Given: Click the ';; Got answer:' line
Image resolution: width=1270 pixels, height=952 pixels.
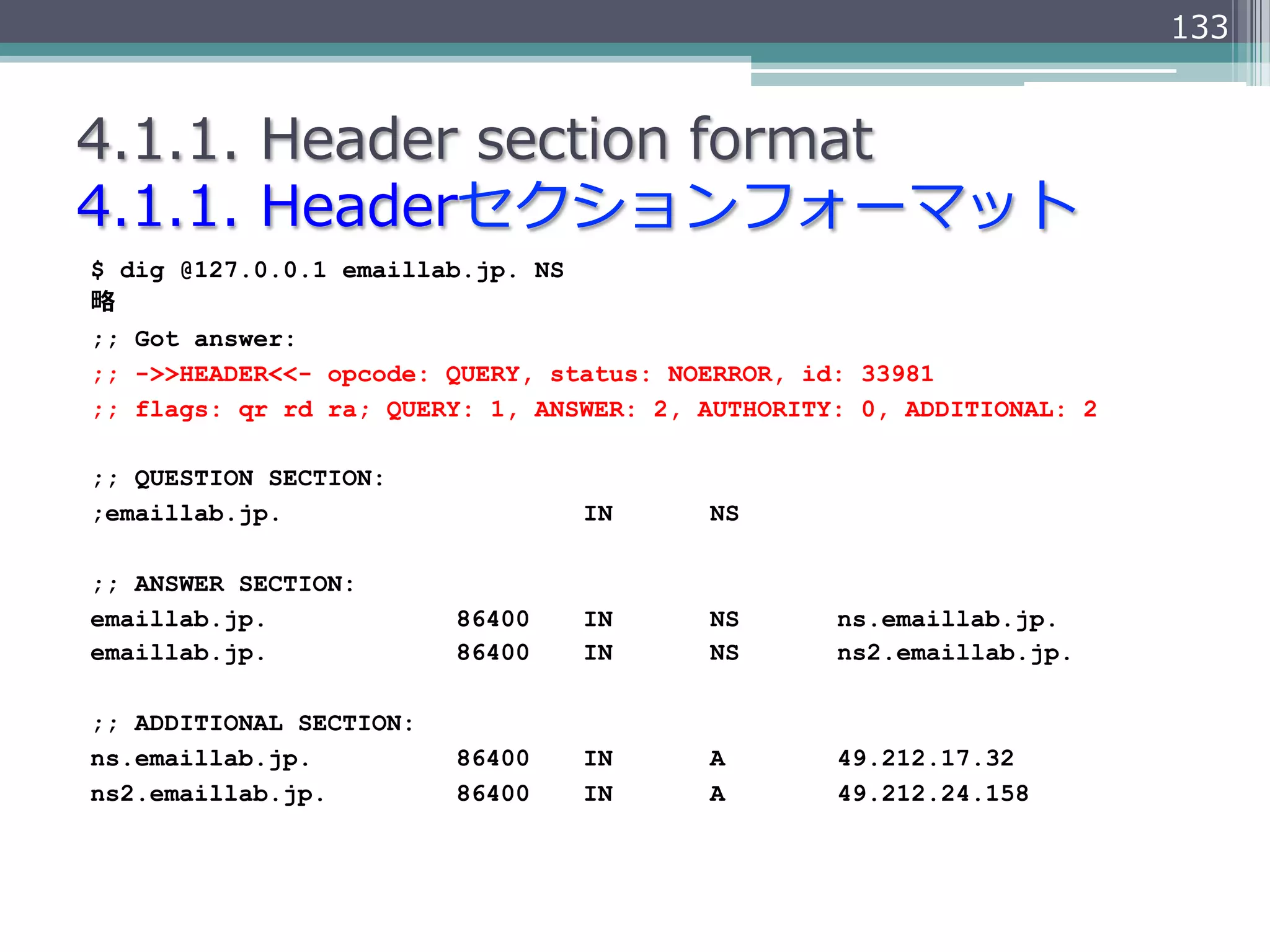Looking at the screenshot, I should 193,340.
